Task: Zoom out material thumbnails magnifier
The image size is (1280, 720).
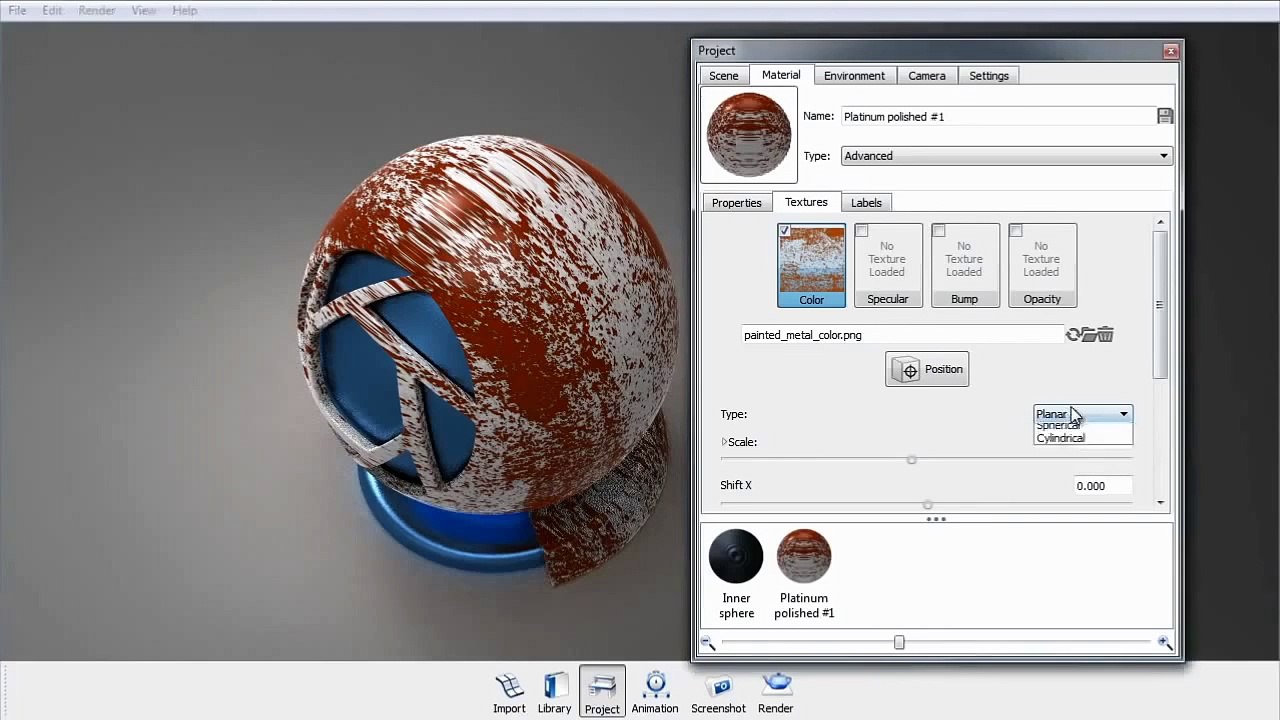Action: click(x=708, y=643)
